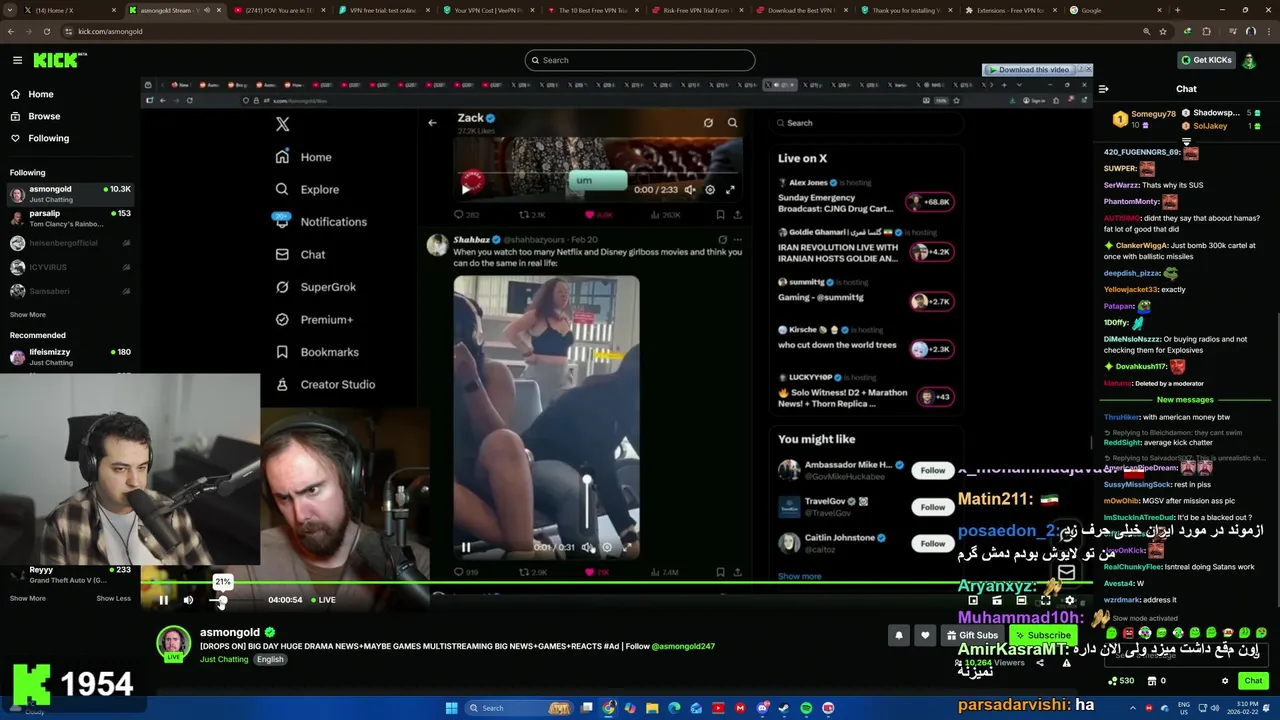
Task: Collapse Recommended list with Show Less
Action: pos(113,598)
